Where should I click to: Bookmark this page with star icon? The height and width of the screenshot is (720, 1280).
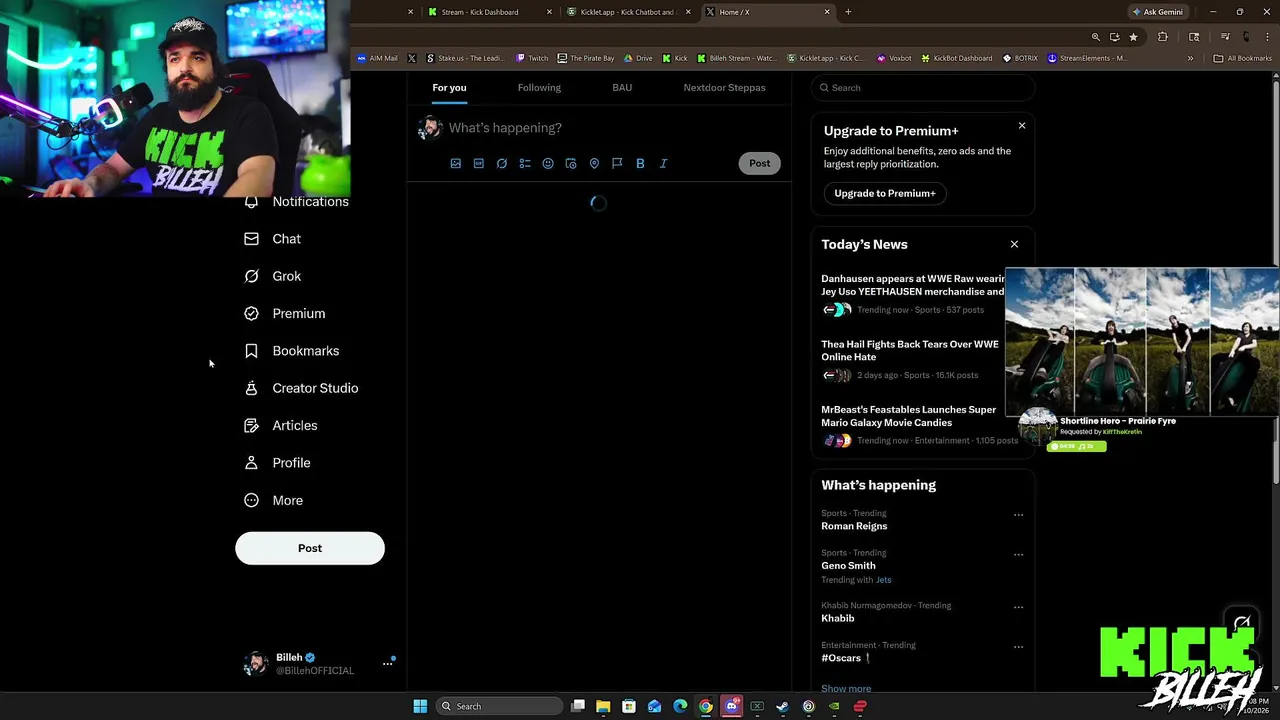coord(1133,37)
